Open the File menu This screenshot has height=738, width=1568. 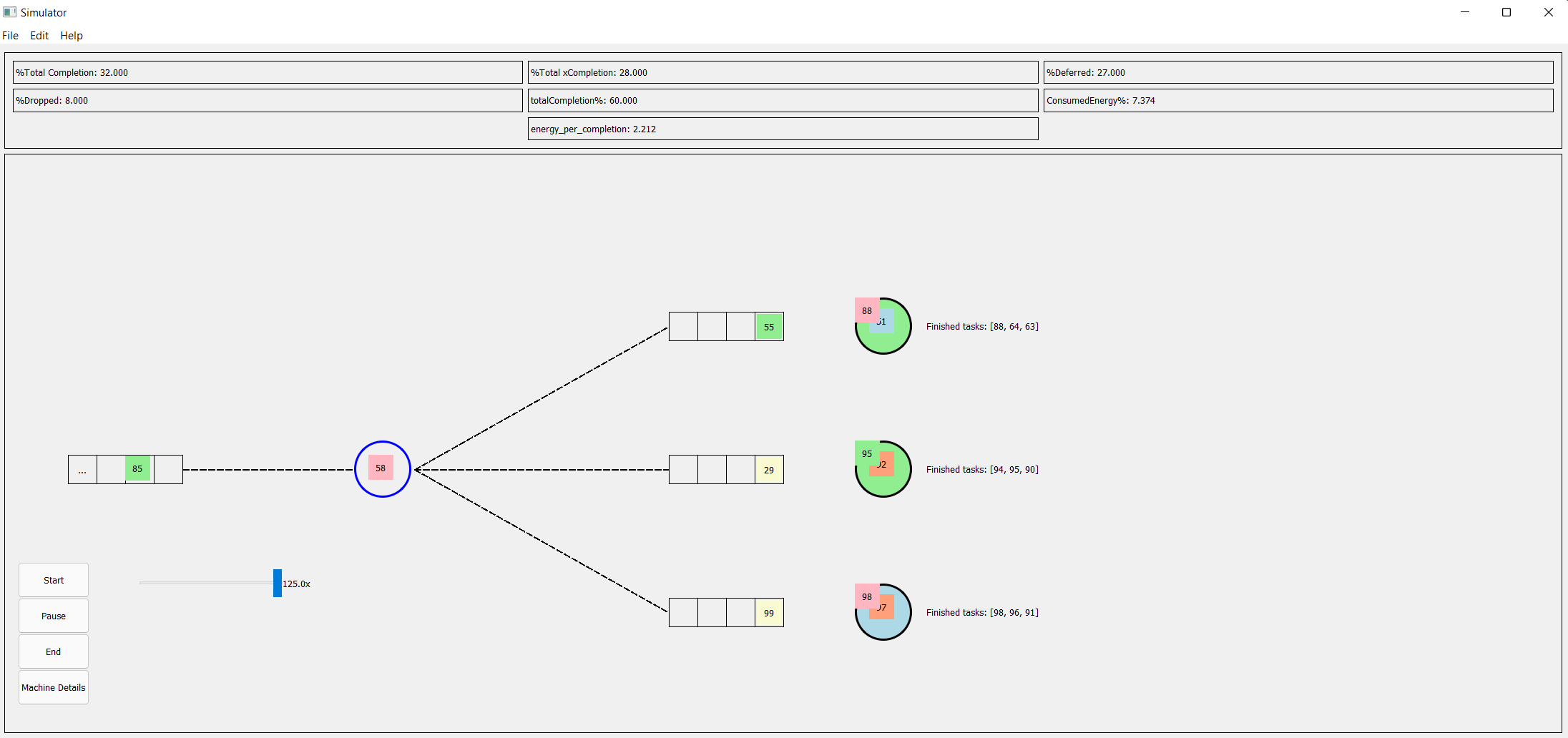point(10,35)
